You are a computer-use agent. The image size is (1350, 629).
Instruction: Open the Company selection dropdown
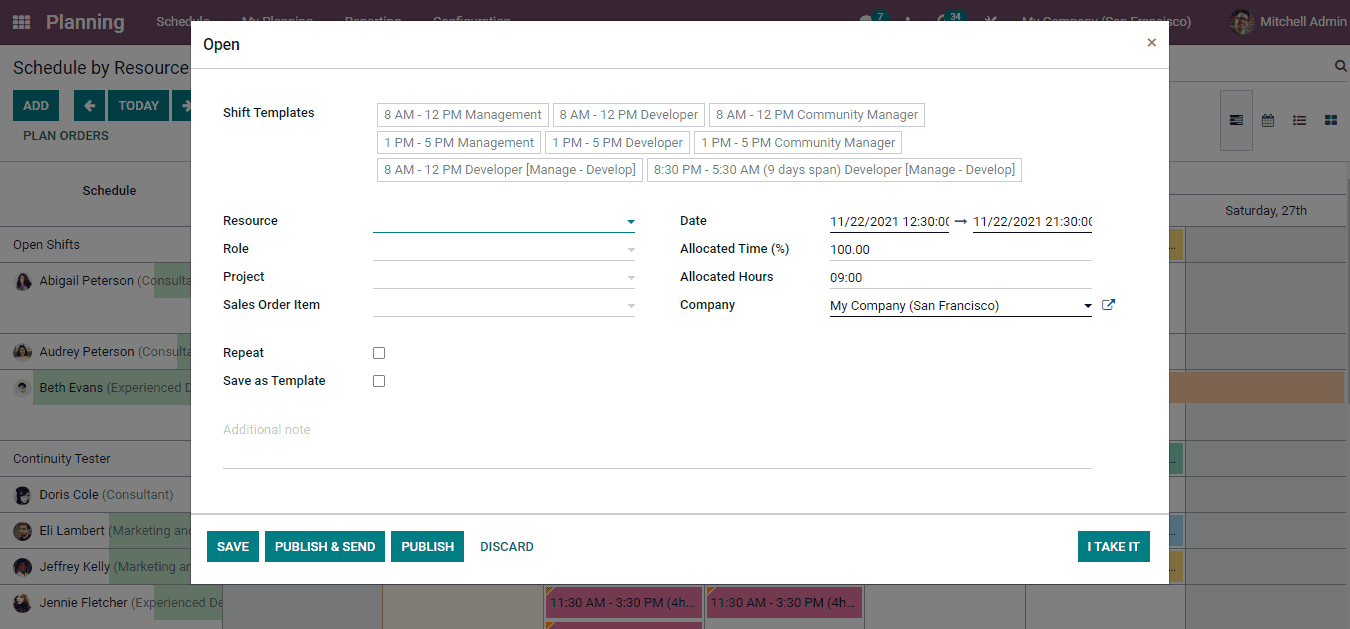pyautogui.click(x=1087, y=305)
